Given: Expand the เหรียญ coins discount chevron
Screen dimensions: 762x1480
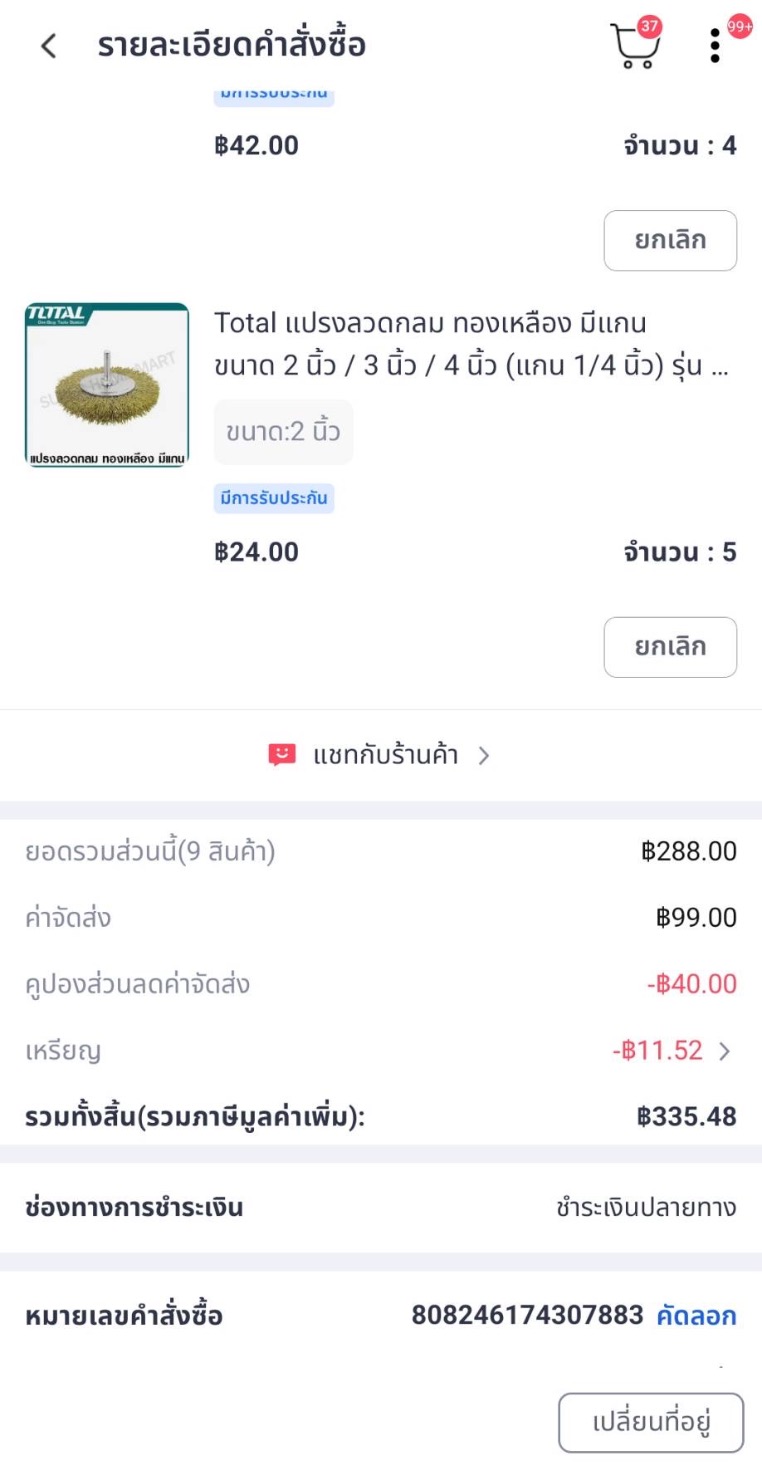Looking at the screenshot, I should (725, 1051).
